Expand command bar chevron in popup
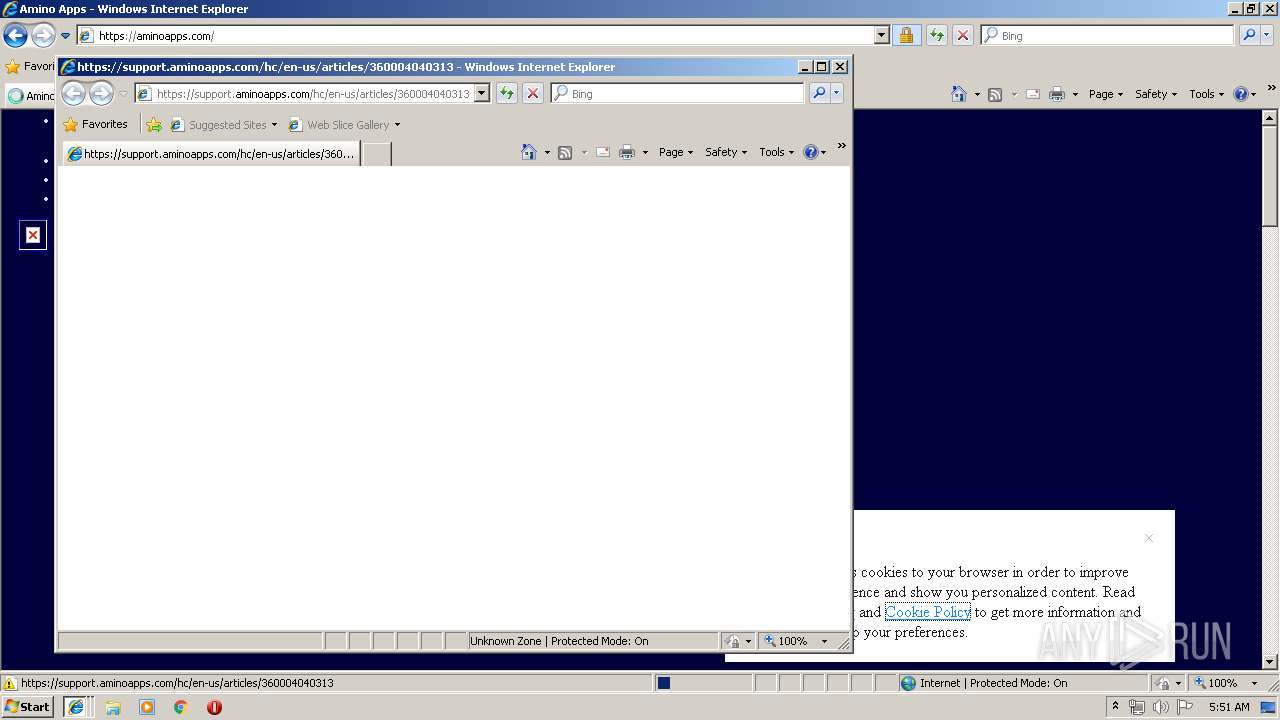 841,146
